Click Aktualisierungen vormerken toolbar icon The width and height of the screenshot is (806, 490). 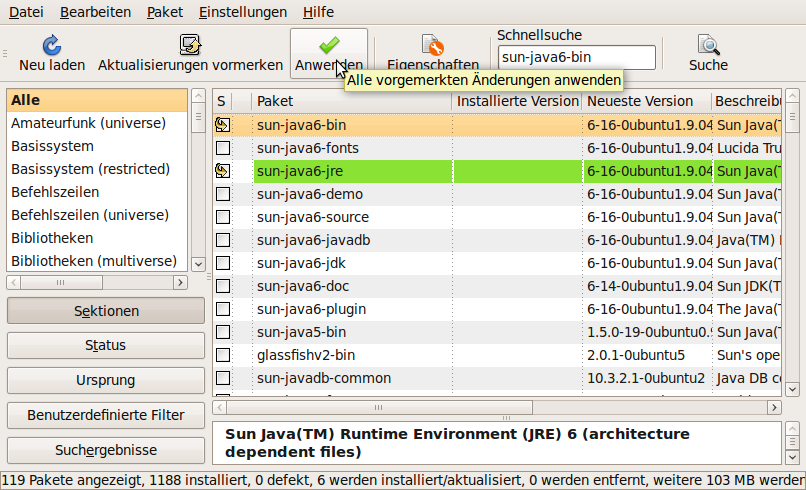(x=190, y=45)
